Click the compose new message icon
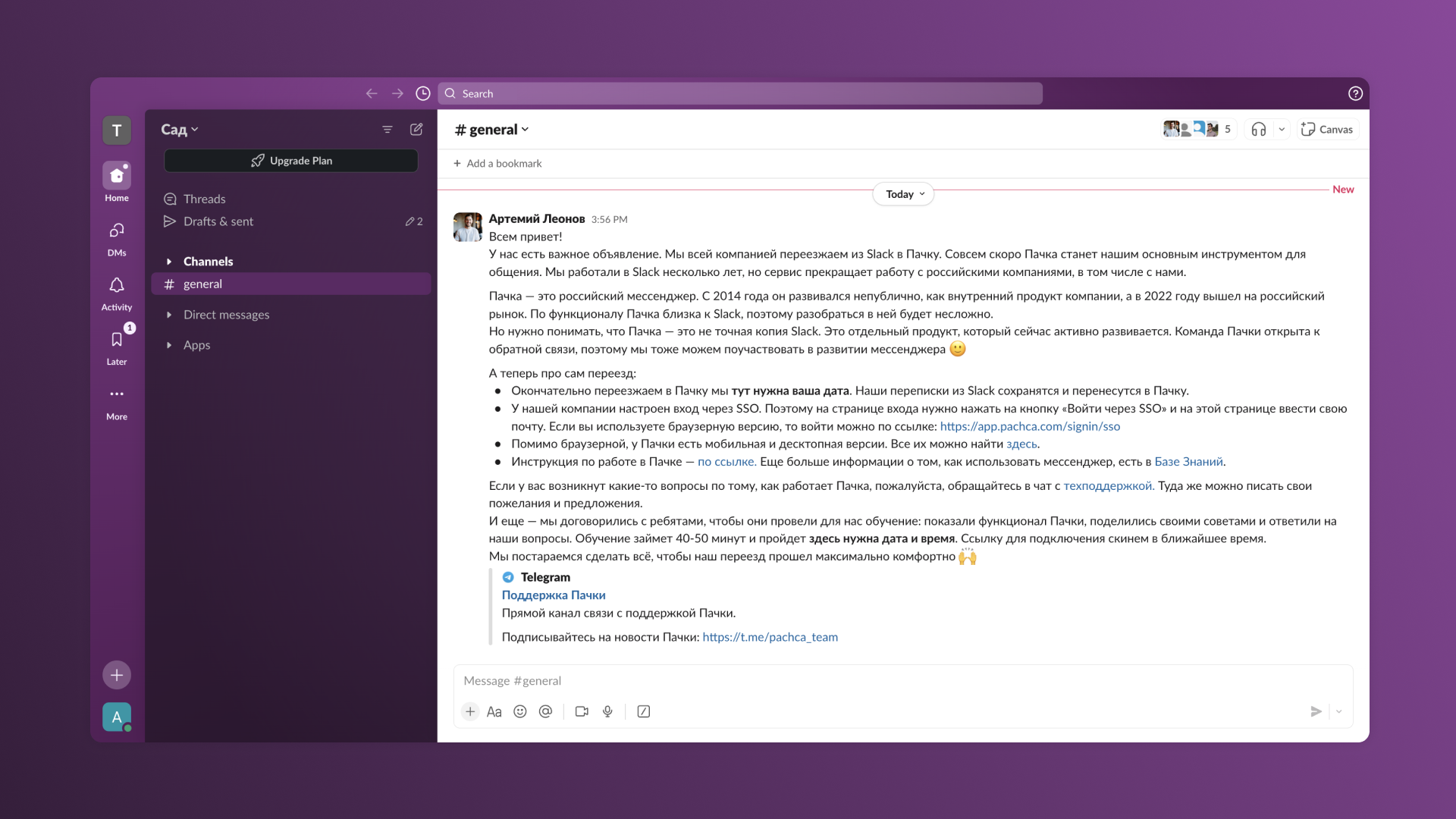Image resolution: width=1456 pixels, height=819 pixels. pyautogui.click(x=416, y=130)
